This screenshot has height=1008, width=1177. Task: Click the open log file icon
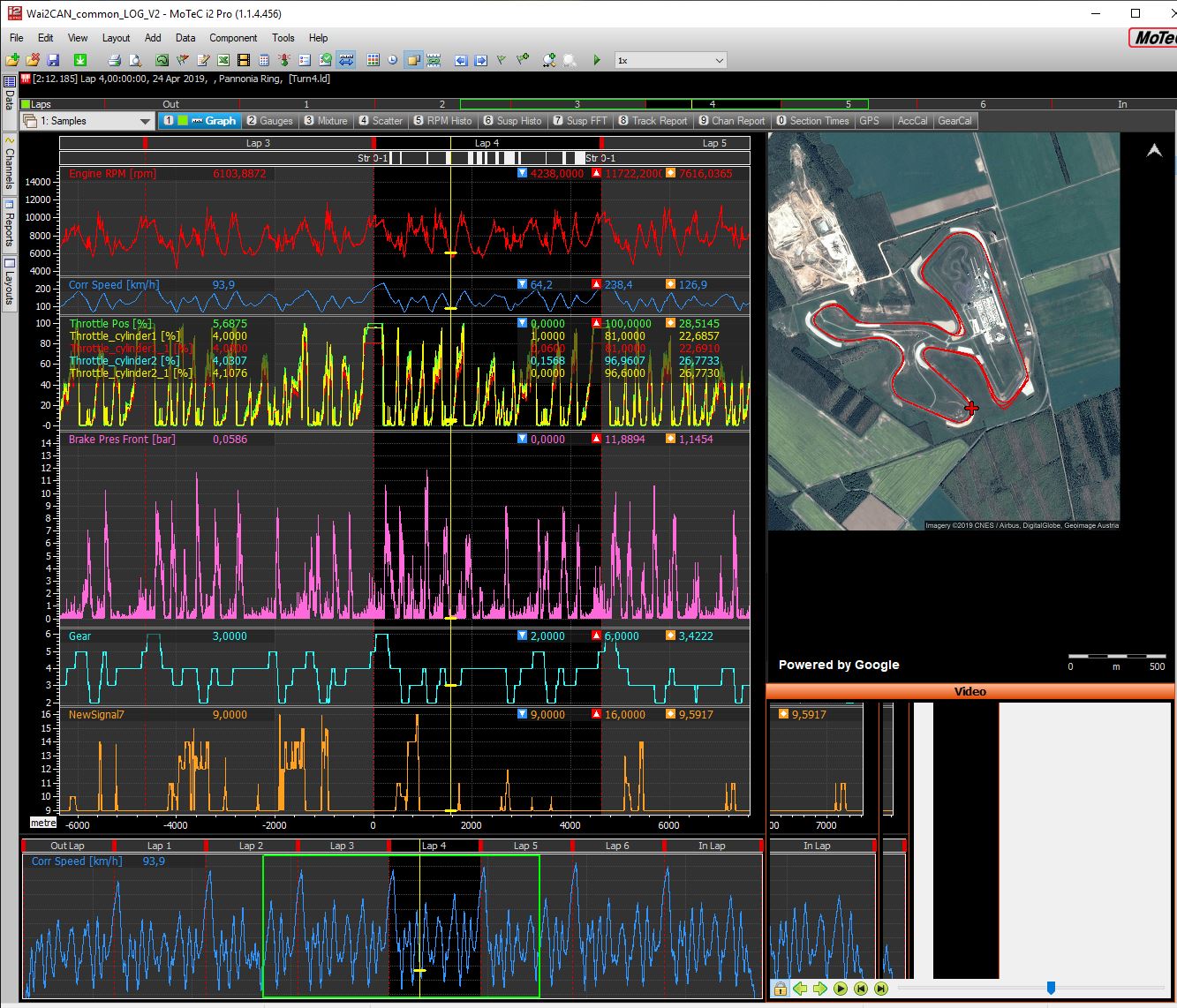pyautogui.click(x=33, y=60)
